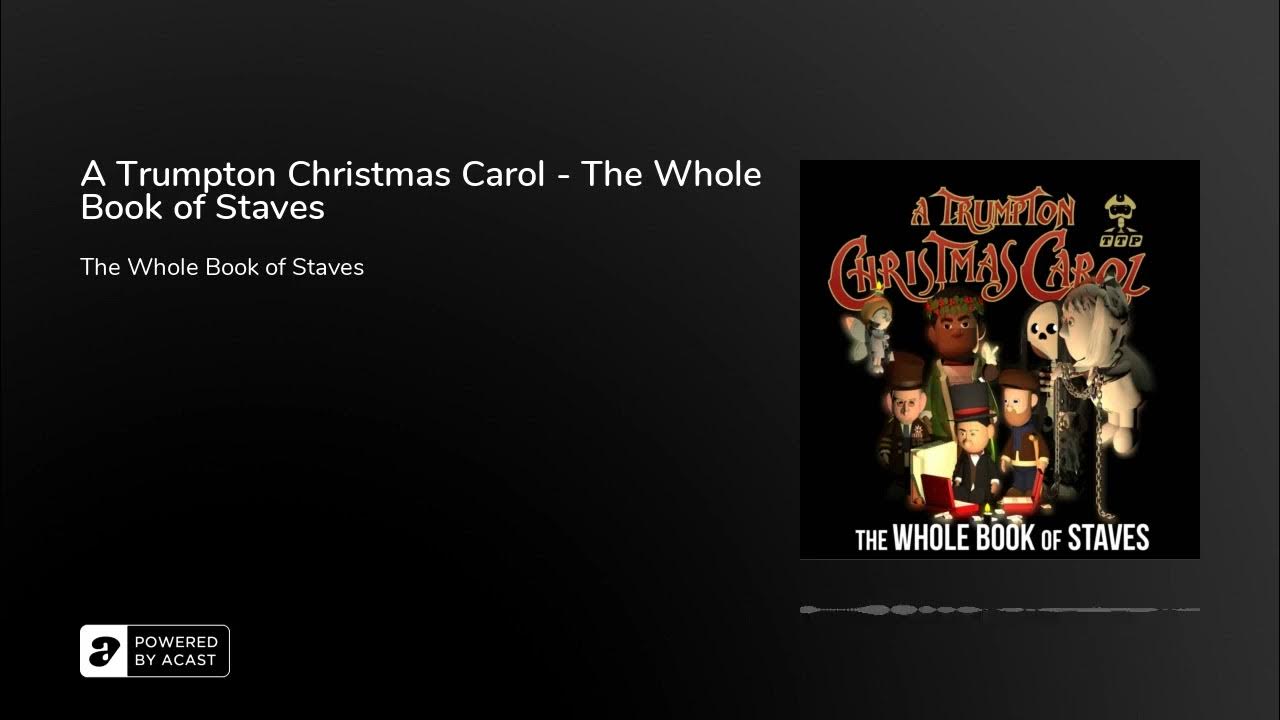Open the 'Powered by Acast' badge text
This screenshot has width=1280, height=720.
click(175, 651)
